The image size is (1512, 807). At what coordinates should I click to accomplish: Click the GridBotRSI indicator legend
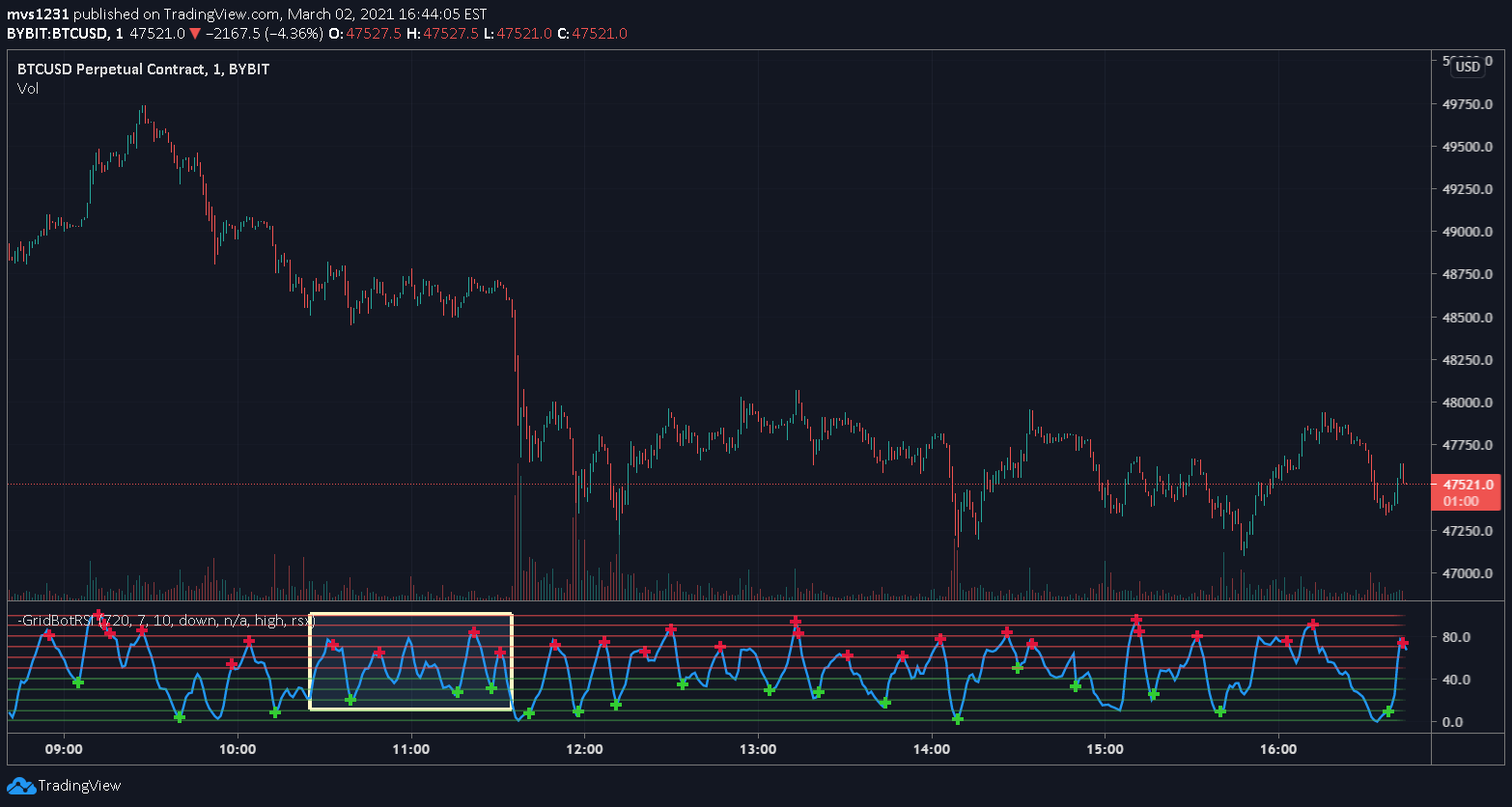tap(165, 621)
